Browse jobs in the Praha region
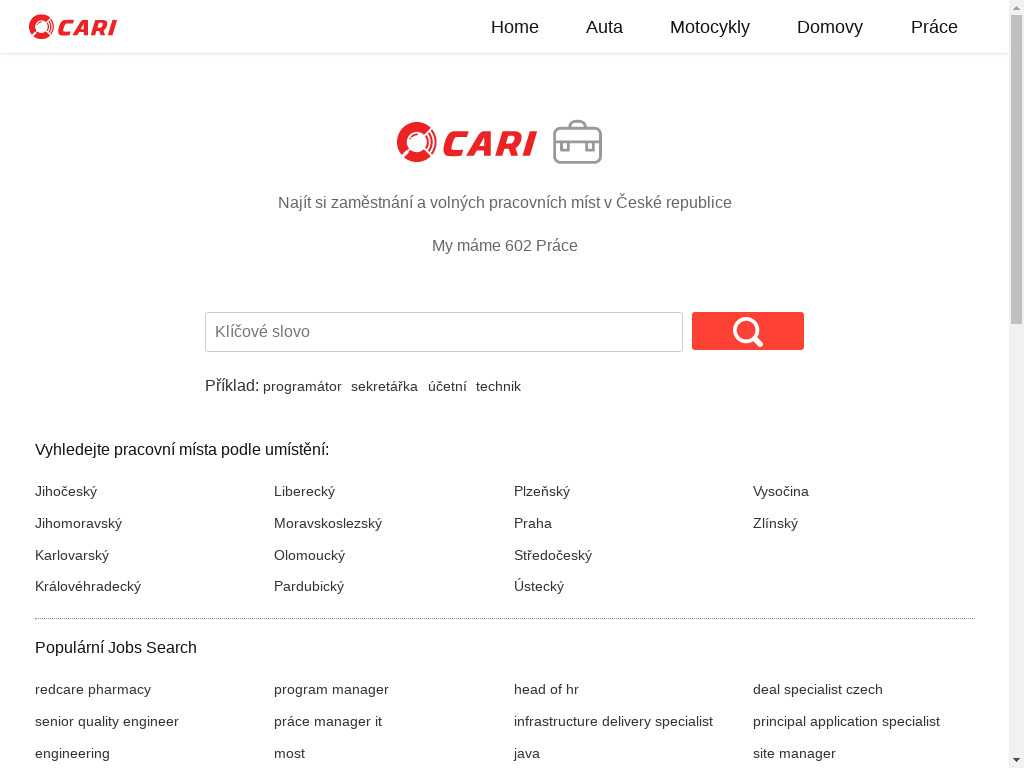This screenshot has height=768, width=1024. [x=532, y=523]
